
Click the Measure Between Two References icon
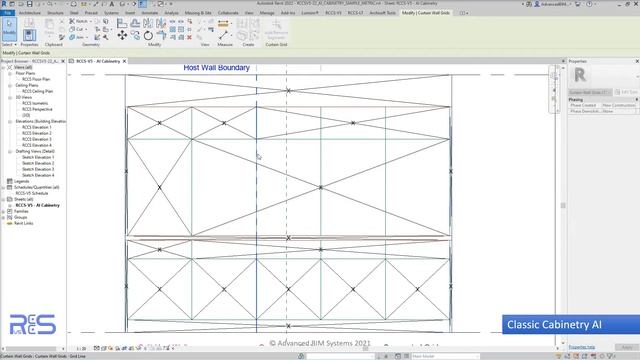223,36
